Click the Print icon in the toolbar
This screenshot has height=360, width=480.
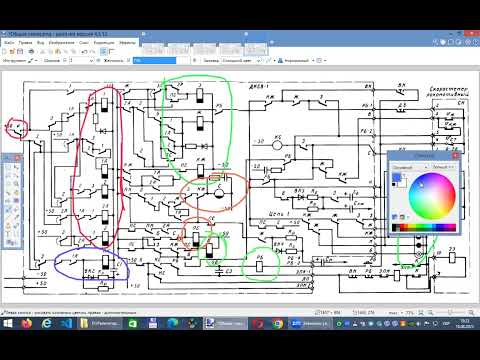(31, 51)
